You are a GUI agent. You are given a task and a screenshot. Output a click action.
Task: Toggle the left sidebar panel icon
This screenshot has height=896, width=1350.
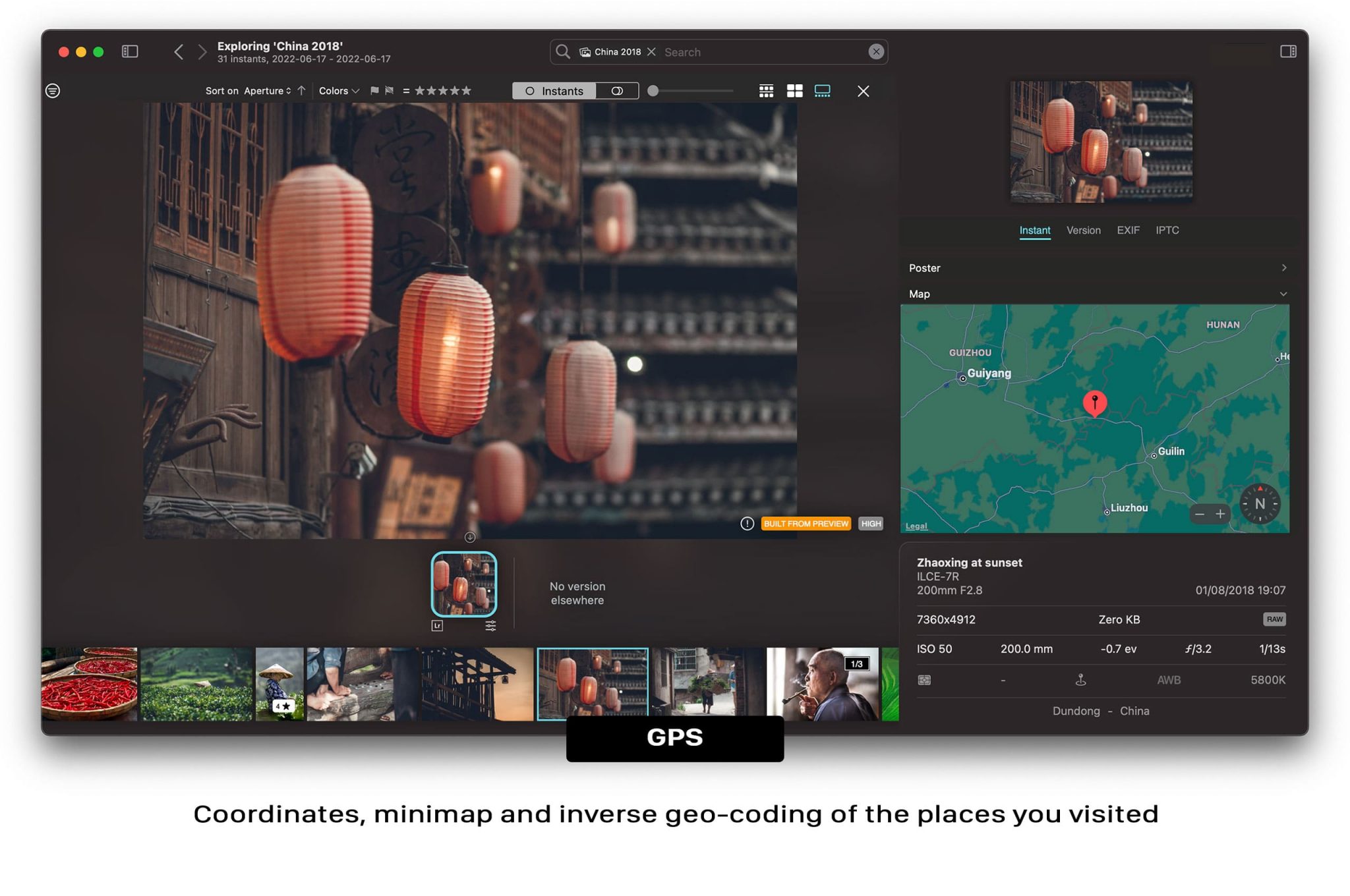130,51
